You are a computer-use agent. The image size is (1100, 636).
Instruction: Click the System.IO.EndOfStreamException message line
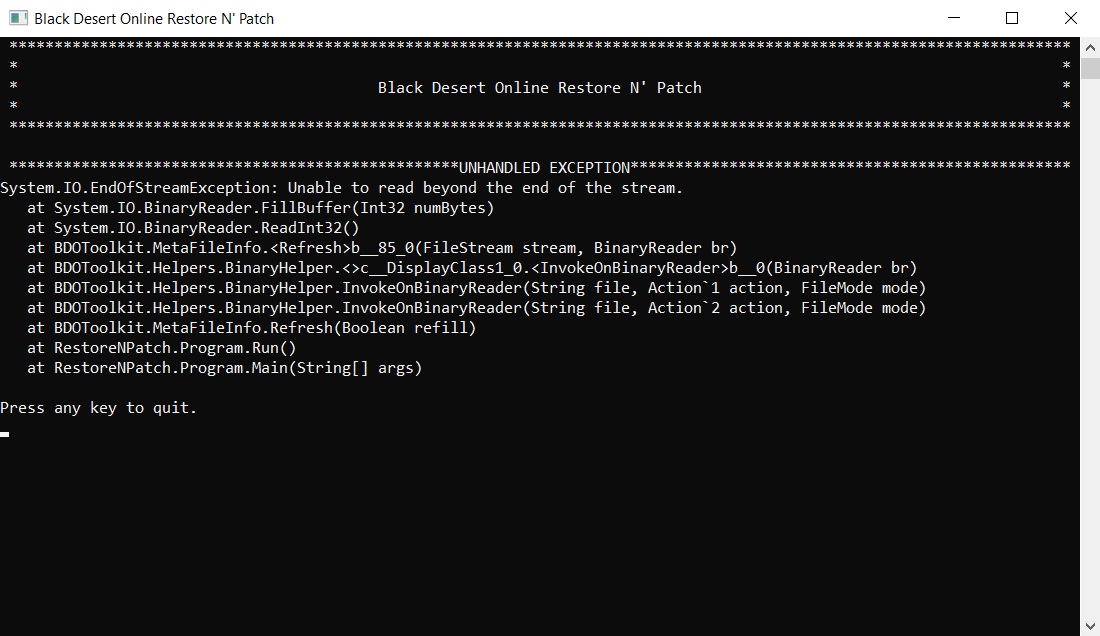(341, 188)
